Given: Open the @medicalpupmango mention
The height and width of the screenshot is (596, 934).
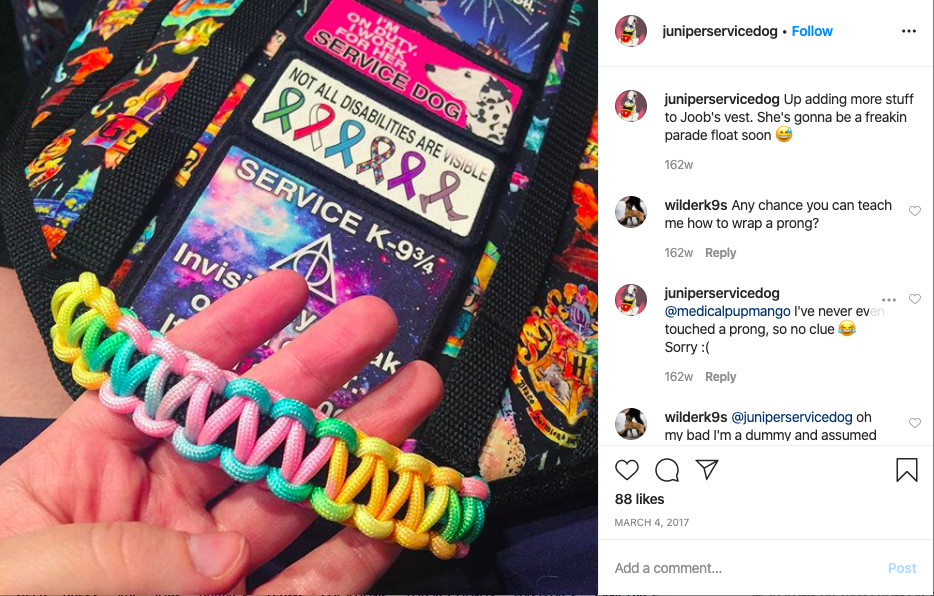Looking at the screenshot, I should [727, 311].
